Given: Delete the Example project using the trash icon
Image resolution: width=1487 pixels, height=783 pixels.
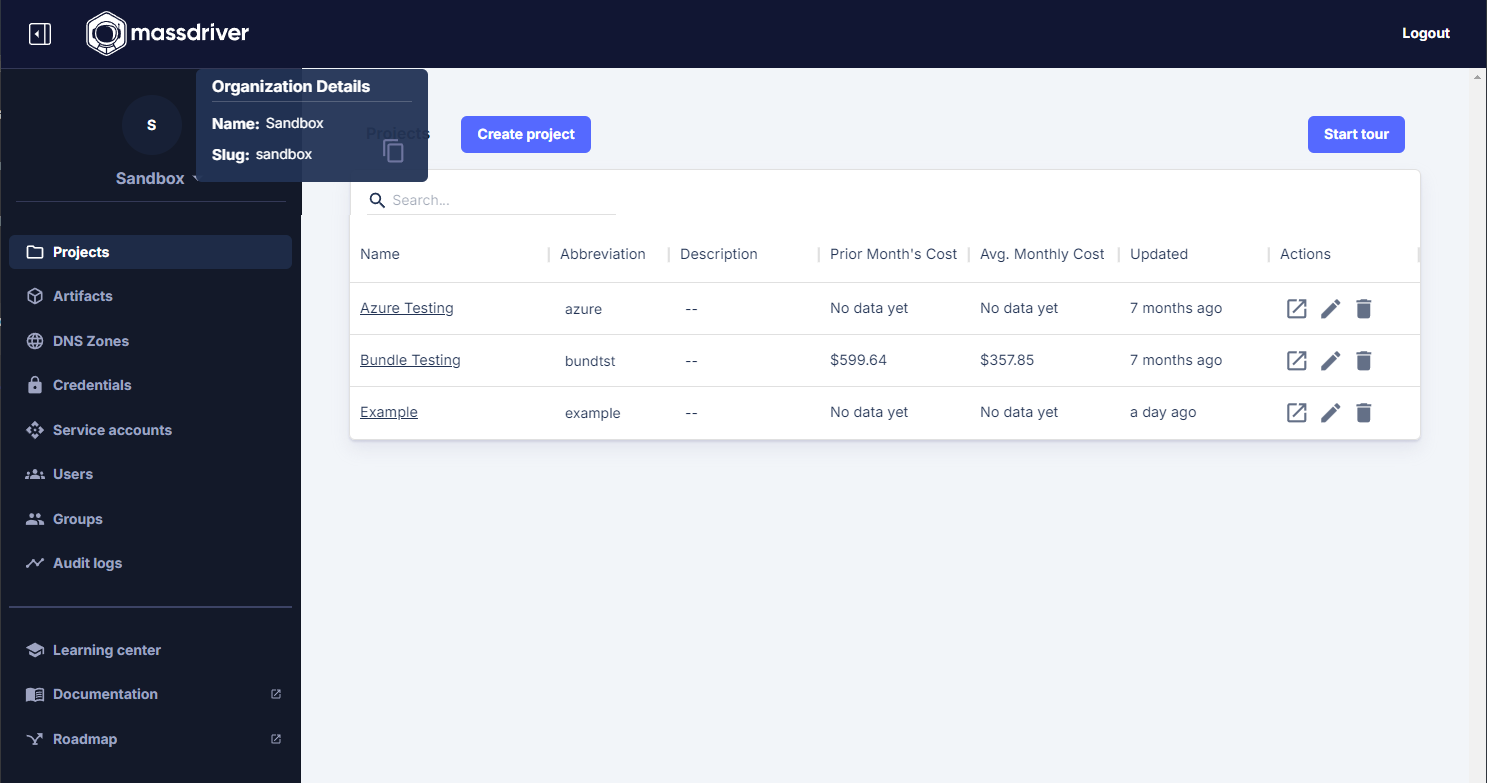Looking at the screenshot, I should [x=1363, y=412].
